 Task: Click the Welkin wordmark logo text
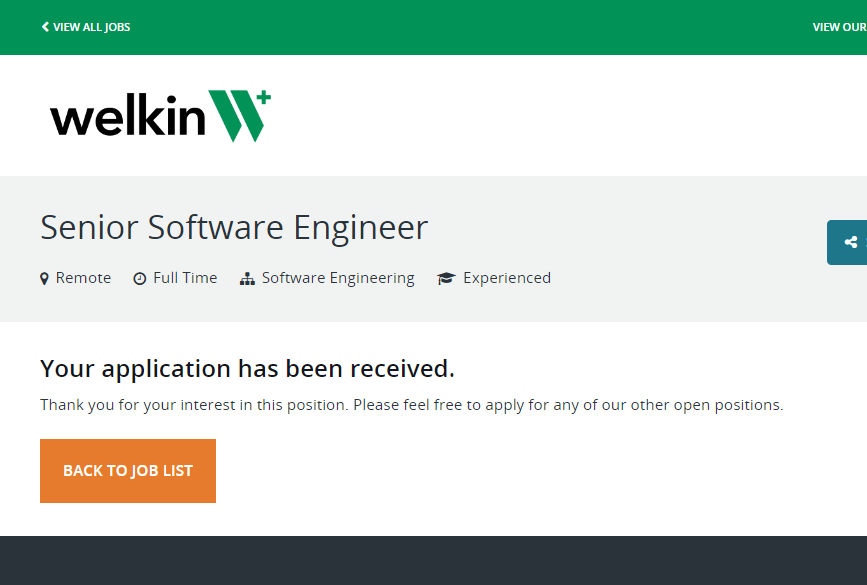click(127, 117)
